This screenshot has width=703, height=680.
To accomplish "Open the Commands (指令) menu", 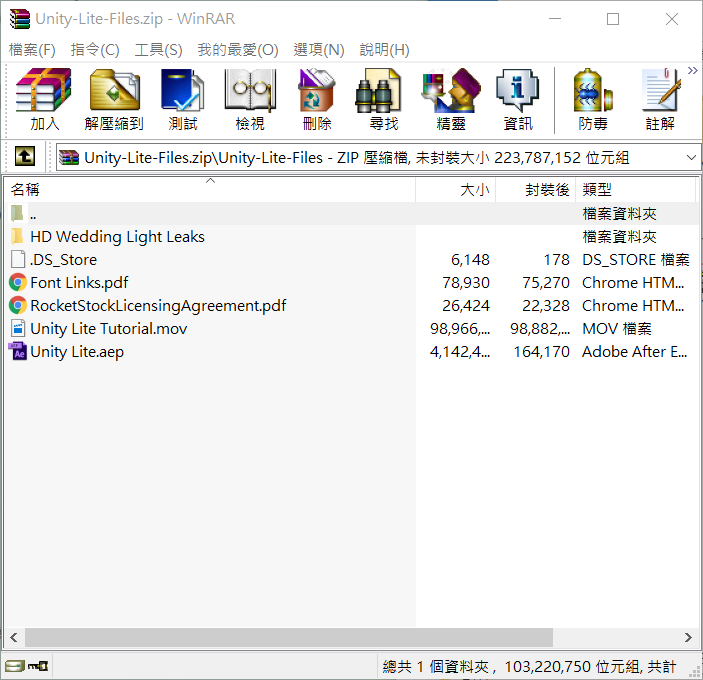I will point(95,50).
